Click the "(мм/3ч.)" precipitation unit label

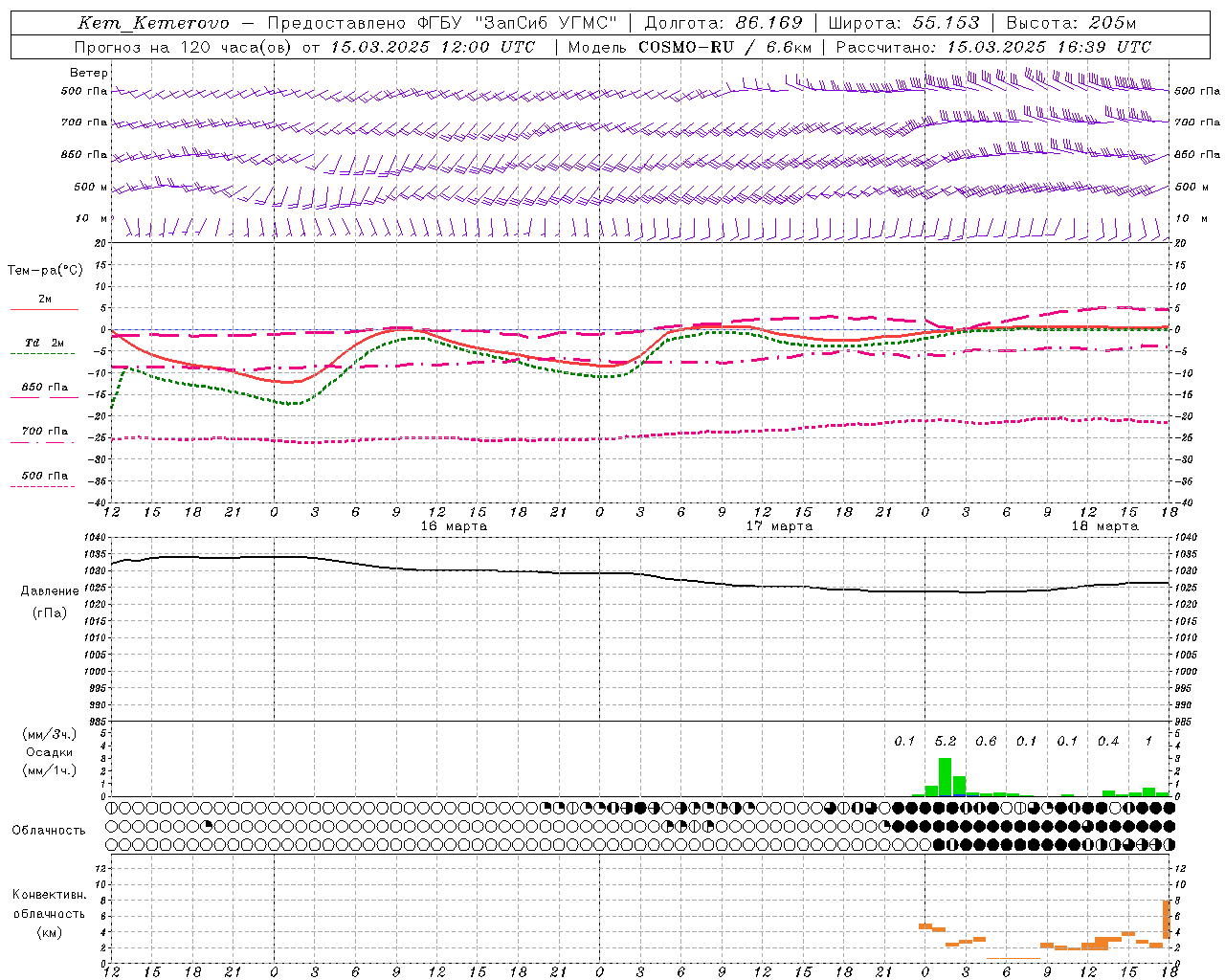51,734
